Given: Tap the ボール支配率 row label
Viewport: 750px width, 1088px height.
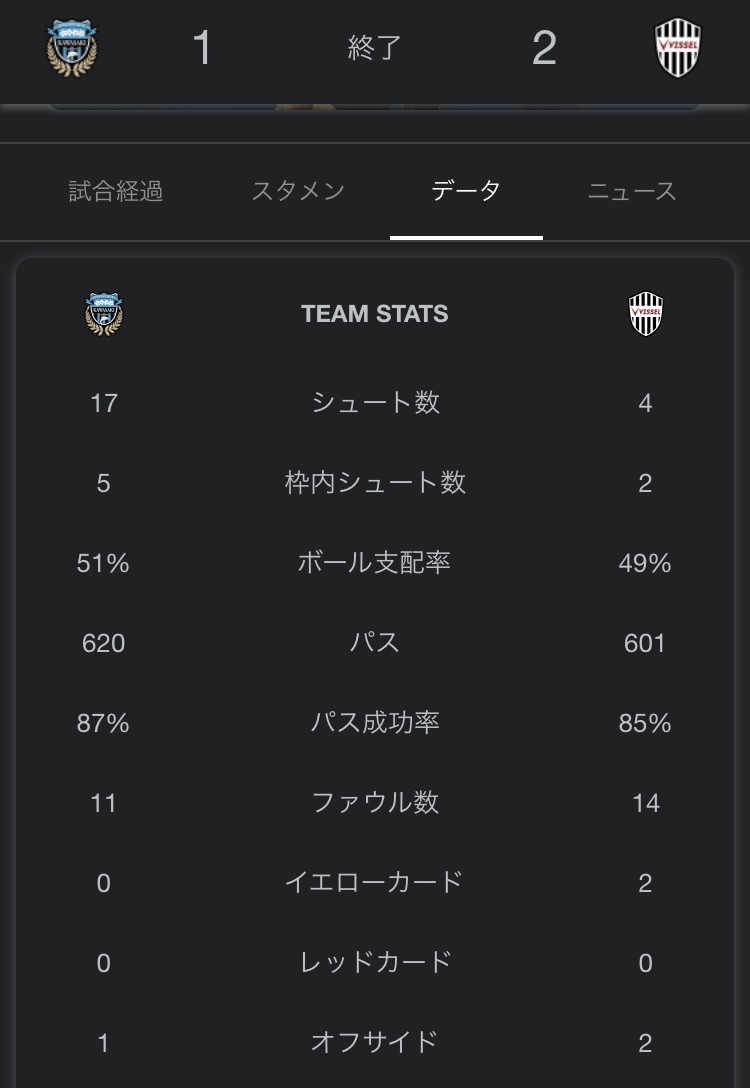Looking at the screenshot, I should pos(375,562).
